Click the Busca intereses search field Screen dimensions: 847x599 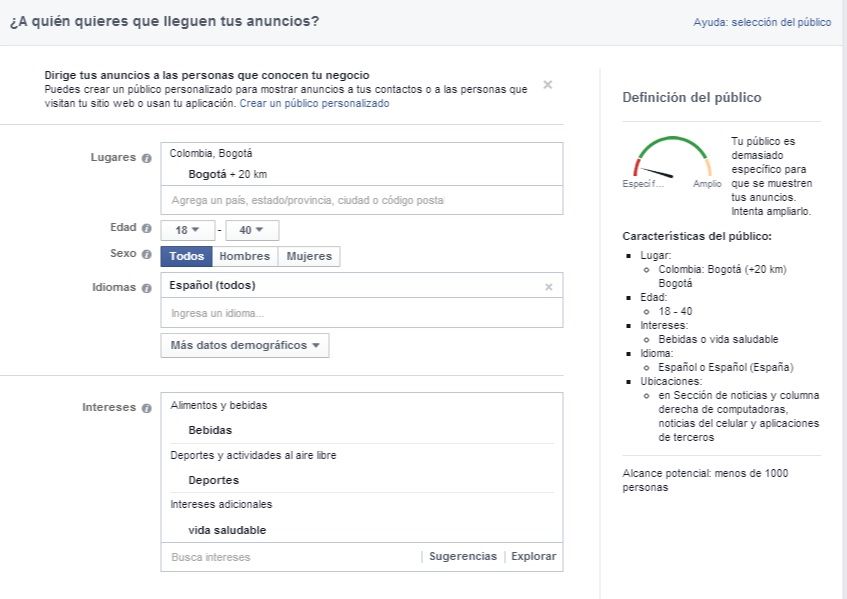[290, 556]
